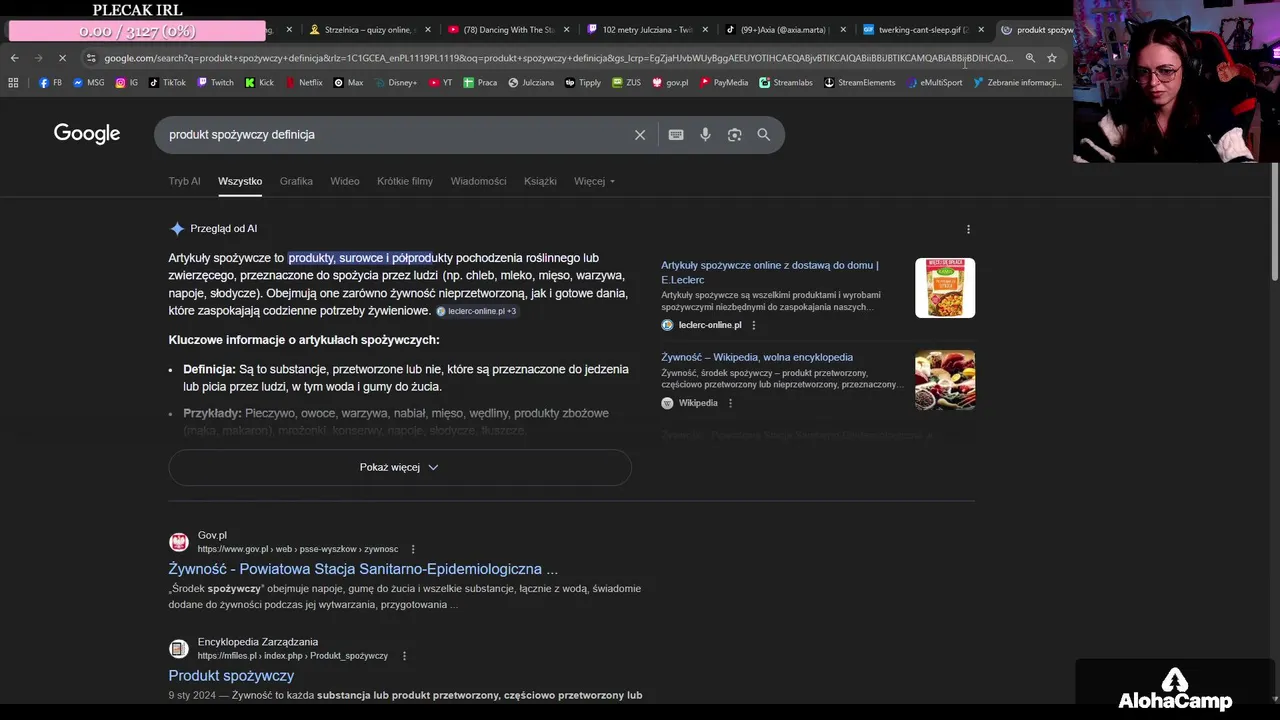This screenshot has width=1280, height=720.
Task: Click the E.Leclerc product thumbnail image
Action: click(x=945, y=288)
